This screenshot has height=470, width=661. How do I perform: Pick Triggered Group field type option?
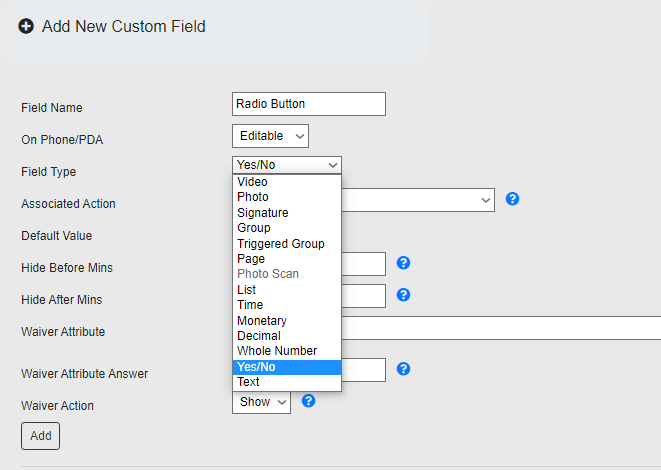(280, 244)
